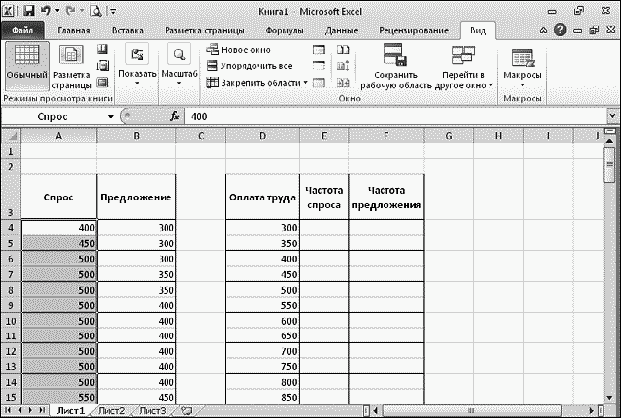Click the Масштаб zoom magnifier button
This screenshot has width=621, height=418.
[180, 64]
